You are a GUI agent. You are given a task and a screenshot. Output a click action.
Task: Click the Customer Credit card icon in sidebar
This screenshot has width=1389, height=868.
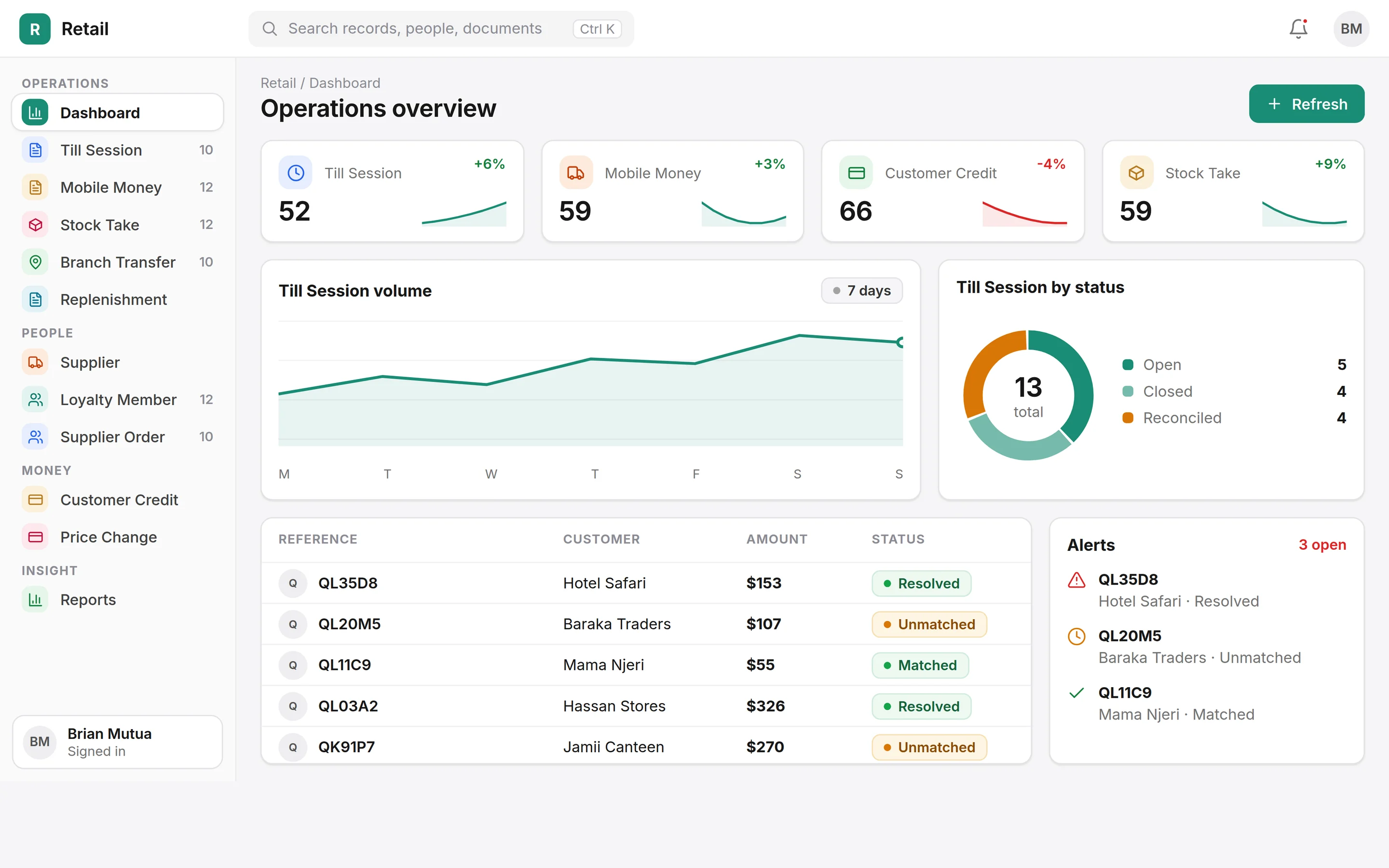[x=36, y=500]
